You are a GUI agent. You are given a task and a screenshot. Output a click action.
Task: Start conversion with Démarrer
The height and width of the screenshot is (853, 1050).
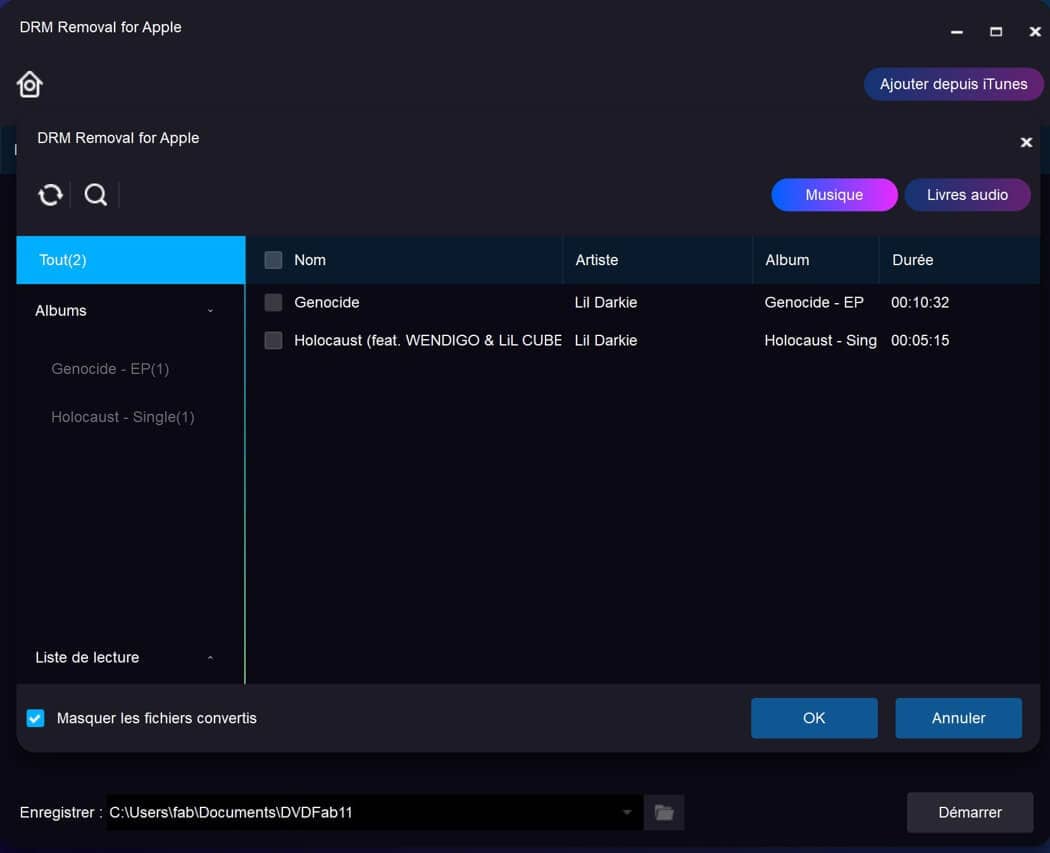pyautogui.click(x=970, y=812)
